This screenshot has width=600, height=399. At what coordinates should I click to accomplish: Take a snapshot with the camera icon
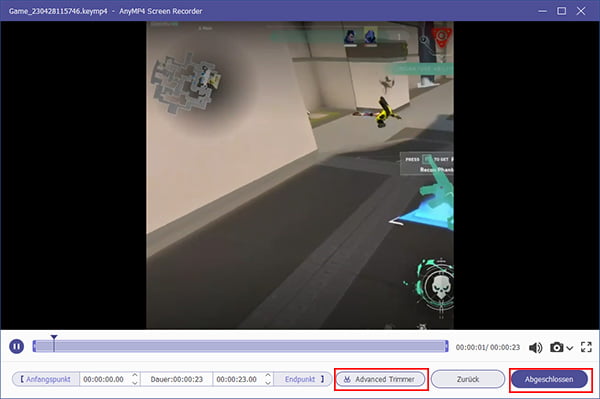[x=557, y=347]
